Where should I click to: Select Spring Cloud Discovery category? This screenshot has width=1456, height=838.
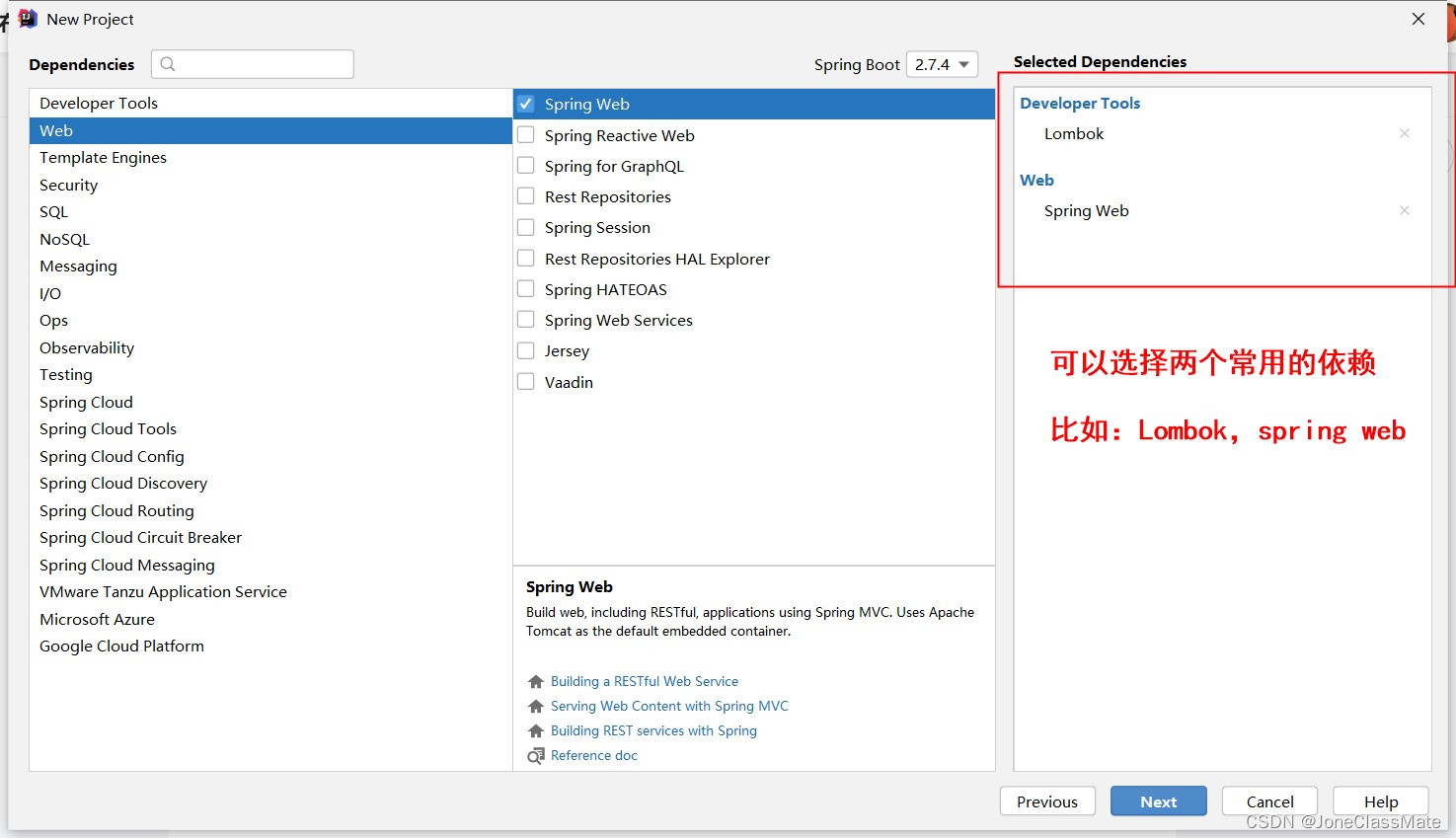point(270,483)
